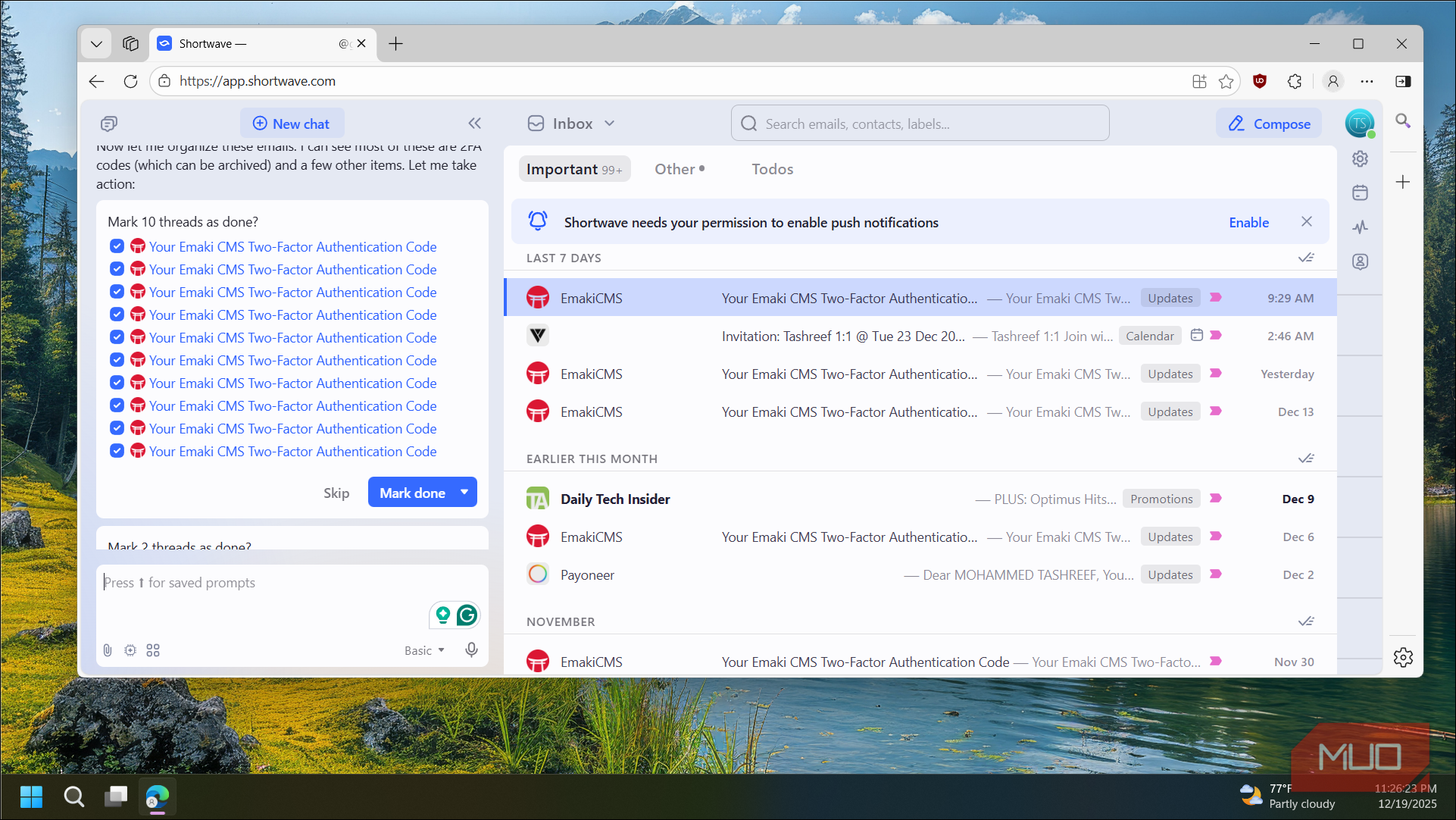Switch to the Other tab
Viewport: 1456px width, 820px height.
click(680, 169)
